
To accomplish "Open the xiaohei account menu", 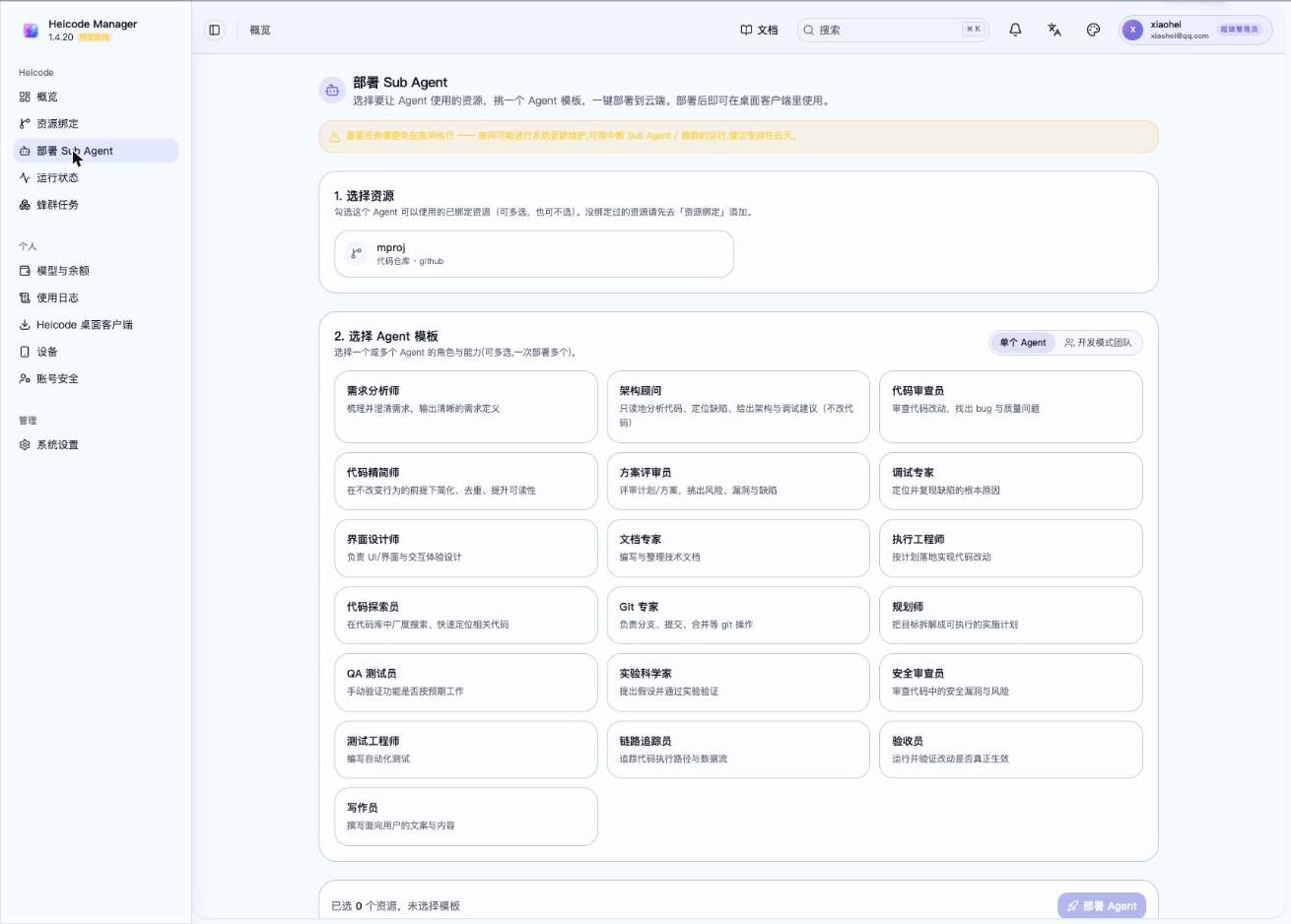I will [x=1195, y=30].
